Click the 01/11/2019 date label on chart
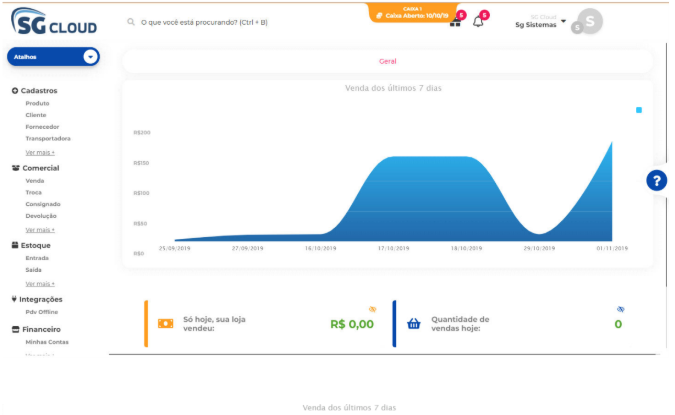This screenshot has height=415, width=675. point(612,248)
